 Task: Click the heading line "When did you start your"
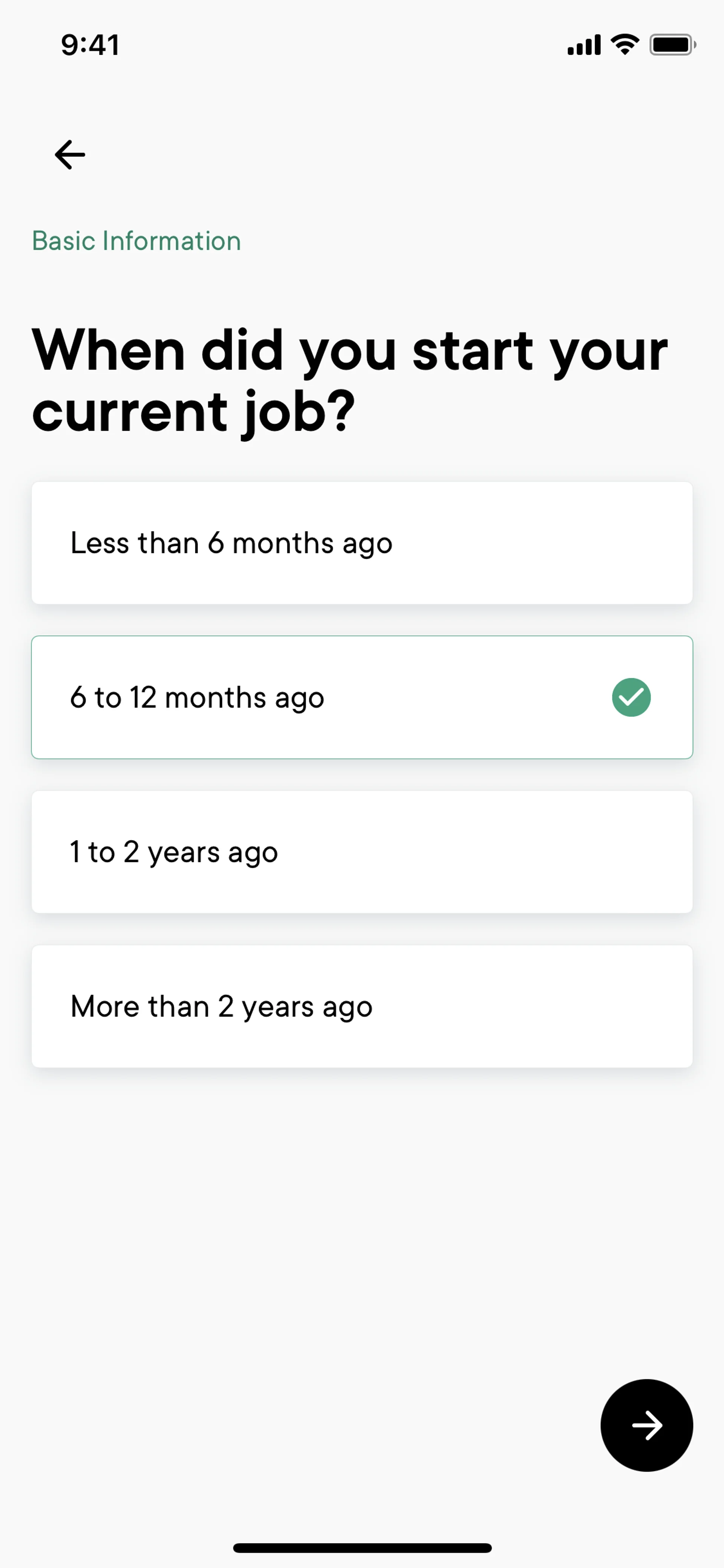coord(350,351)
